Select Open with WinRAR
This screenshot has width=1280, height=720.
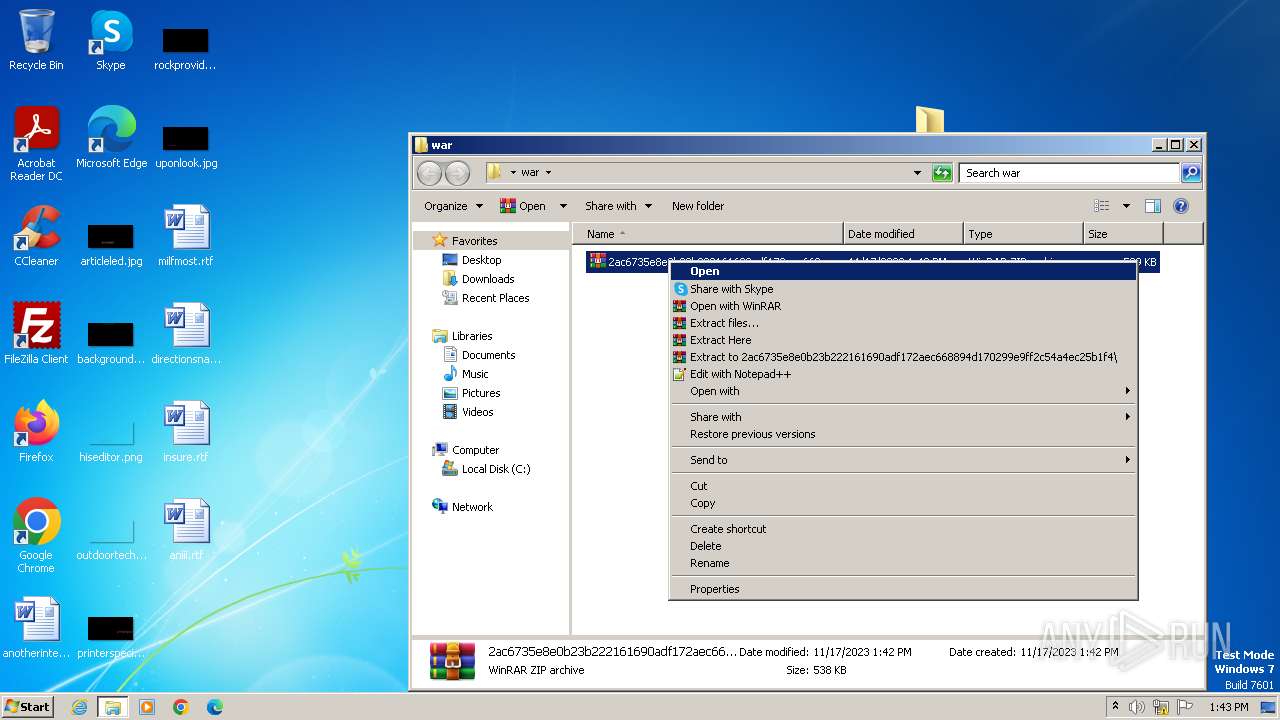click(x=903, y=306)
